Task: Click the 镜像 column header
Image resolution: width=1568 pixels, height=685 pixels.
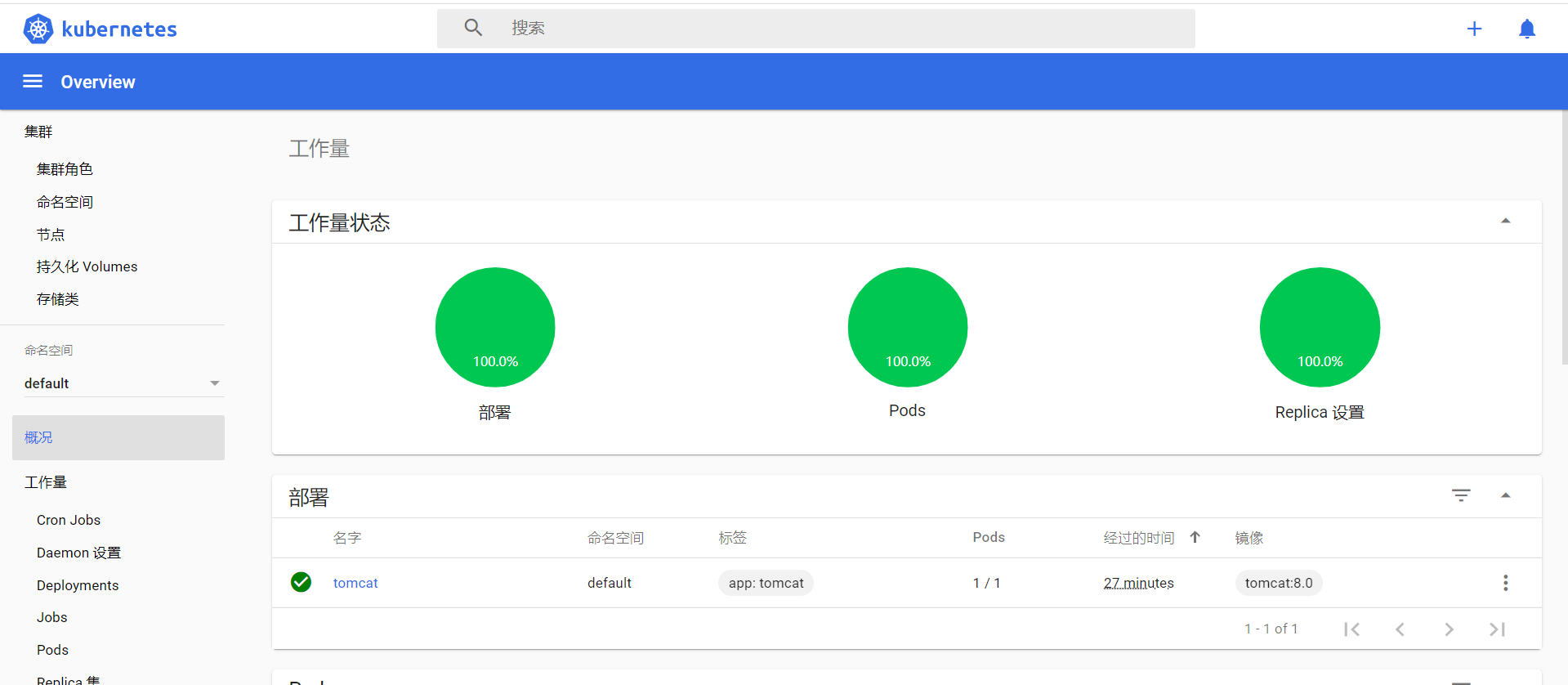Action: 1249,538
